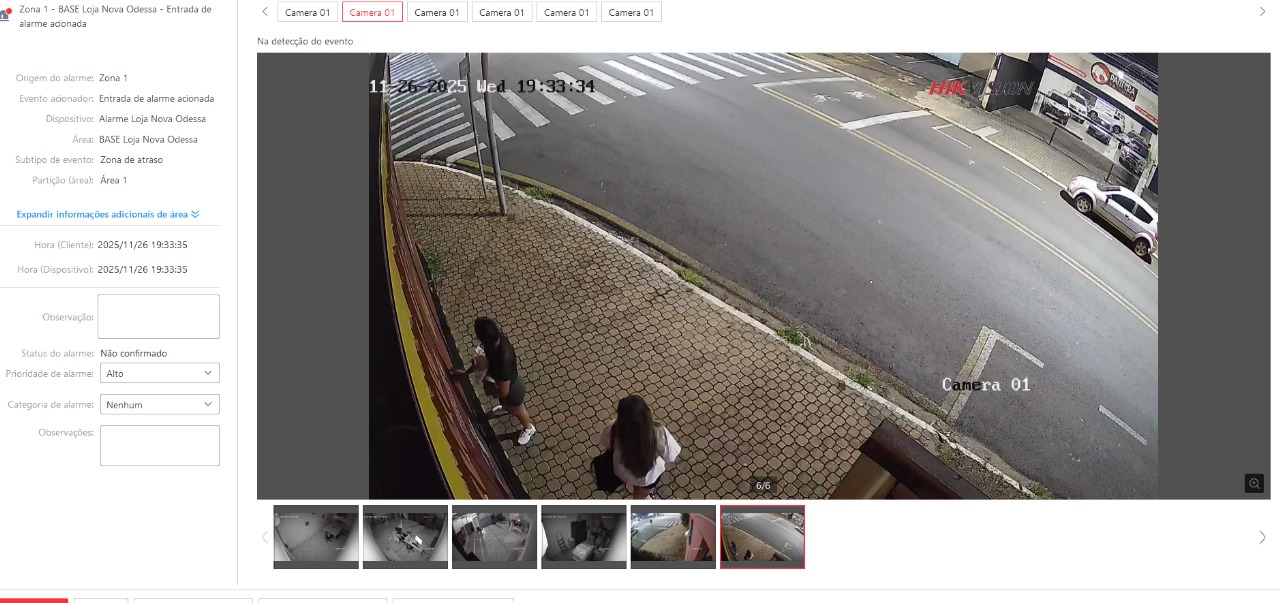
Task: Select the highlighted Camera 01 tab
Action: tap(371, 12)
